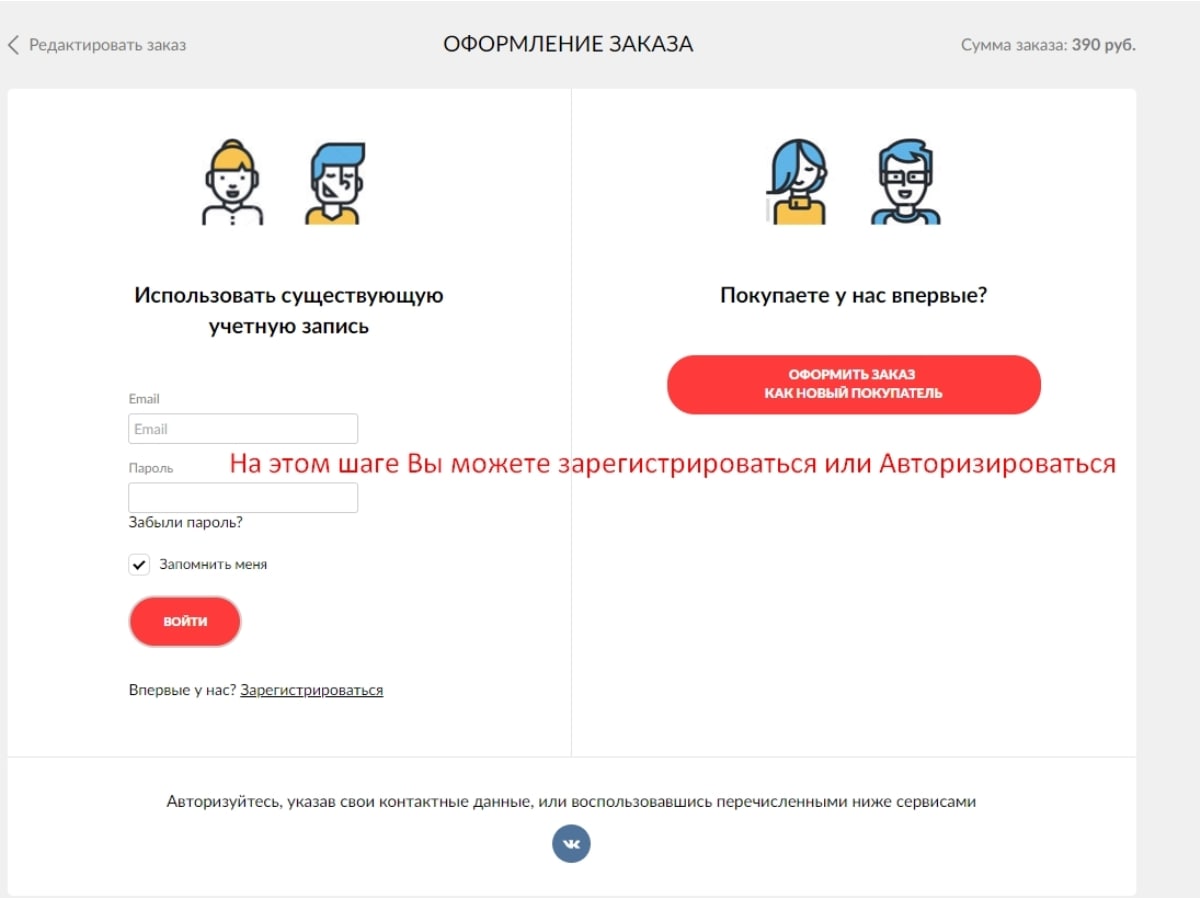Image resolution: width=1200 pixels, height=898 pixels.
Task: Click the blue-haired man avatar in yellow shirt
Action: point(335,183)
